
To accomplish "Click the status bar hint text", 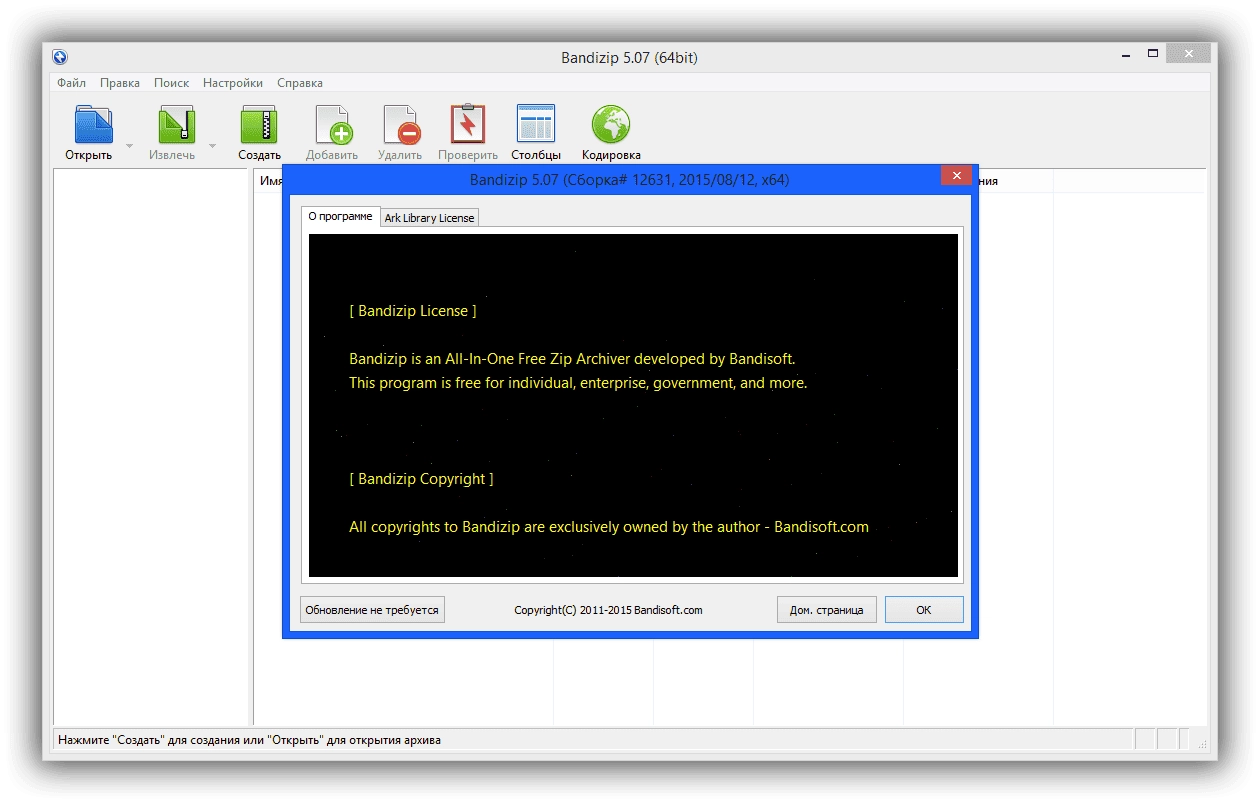I will 250,740.
